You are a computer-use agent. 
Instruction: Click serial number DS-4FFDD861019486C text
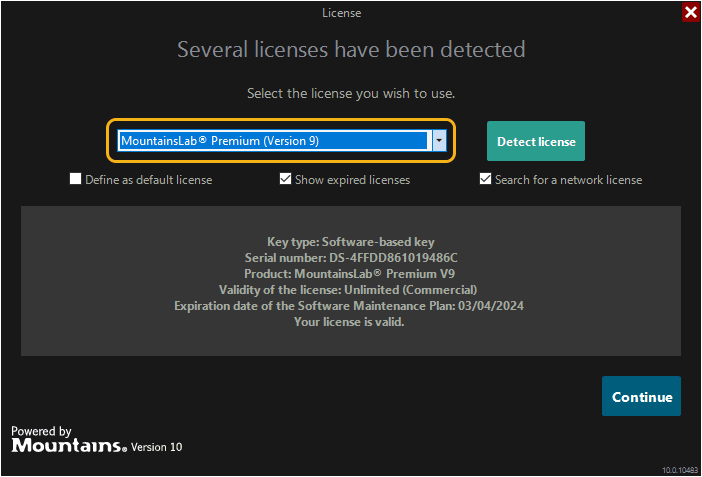pos(393,258)
